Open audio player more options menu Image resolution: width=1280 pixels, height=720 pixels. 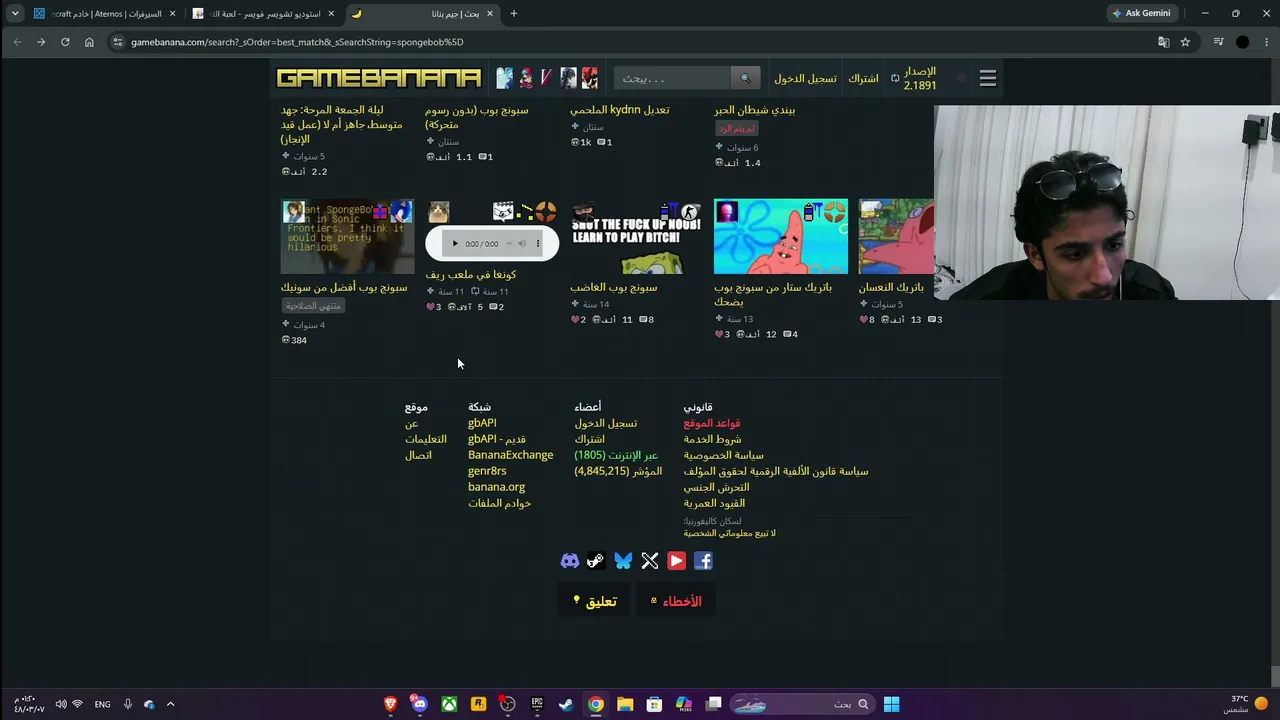click(538, 244)
